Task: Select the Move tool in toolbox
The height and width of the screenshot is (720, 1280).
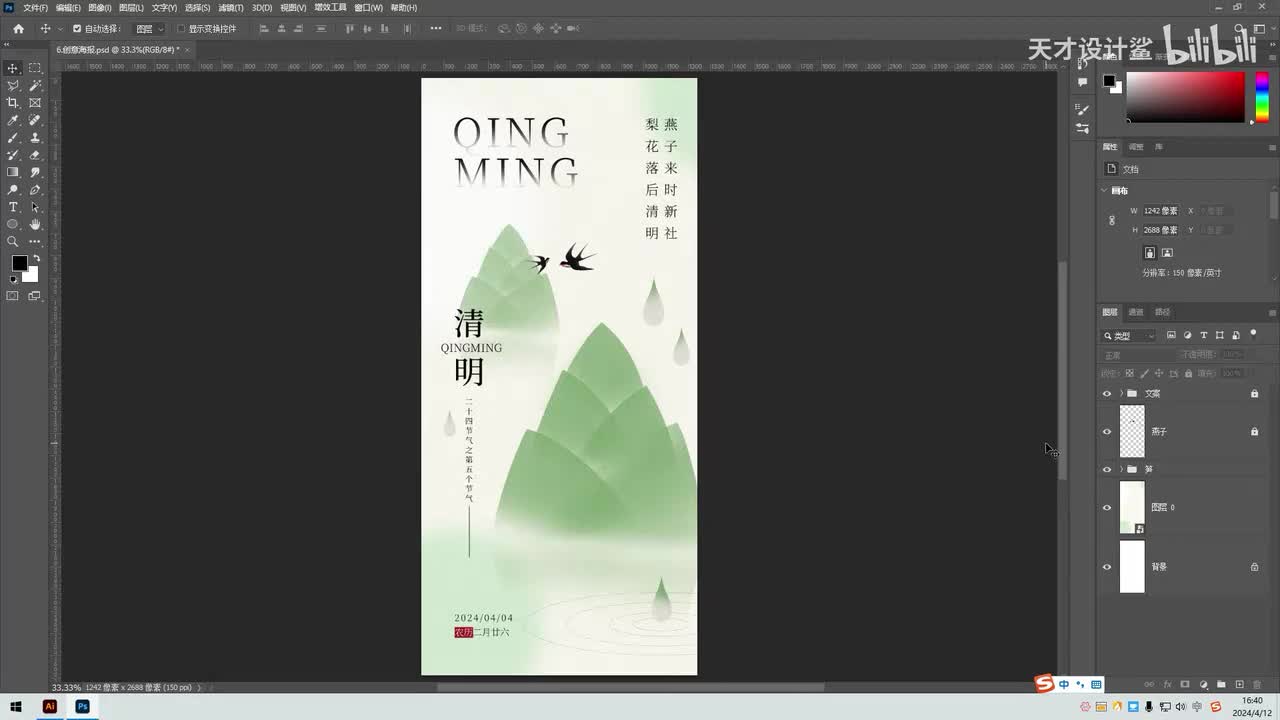Action: [x=13, y=68]
